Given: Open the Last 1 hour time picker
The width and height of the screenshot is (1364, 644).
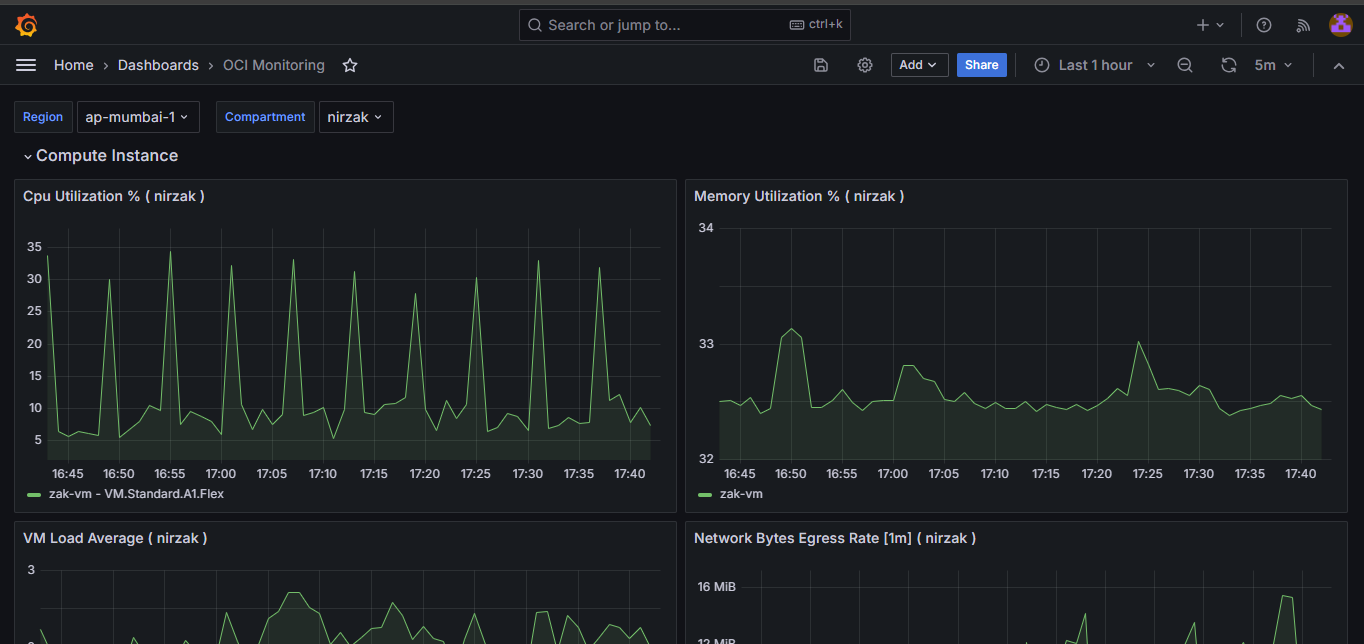Looking at the screenshot, I should pos(1095,65).
